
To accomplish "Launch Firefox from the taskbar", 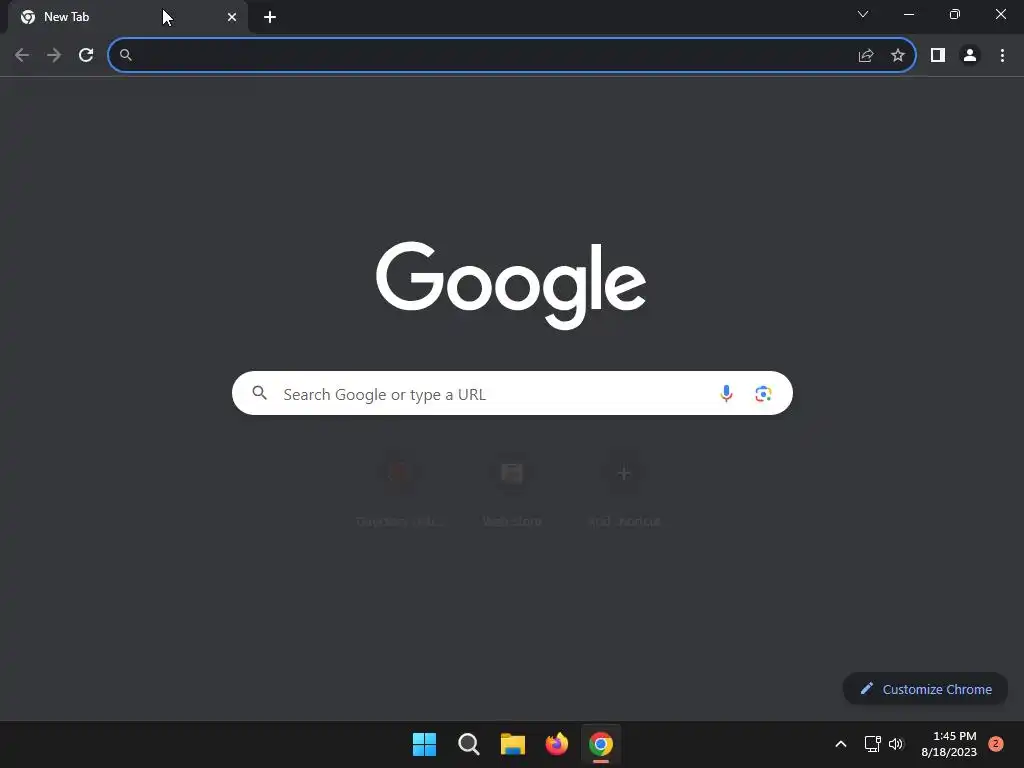I will coord(556,744).
